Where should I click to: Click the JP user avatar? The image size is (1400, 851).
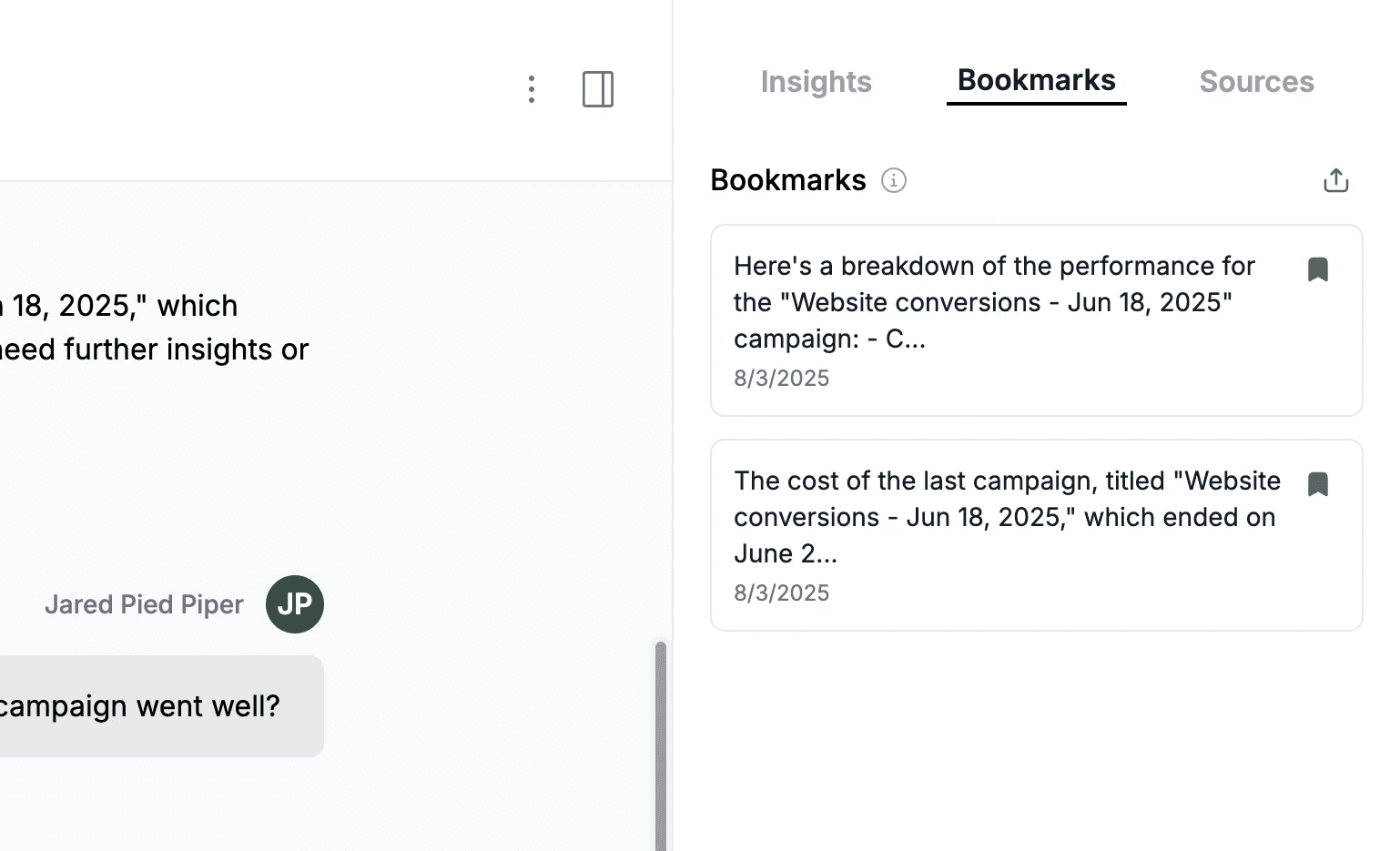coord(295,604)
